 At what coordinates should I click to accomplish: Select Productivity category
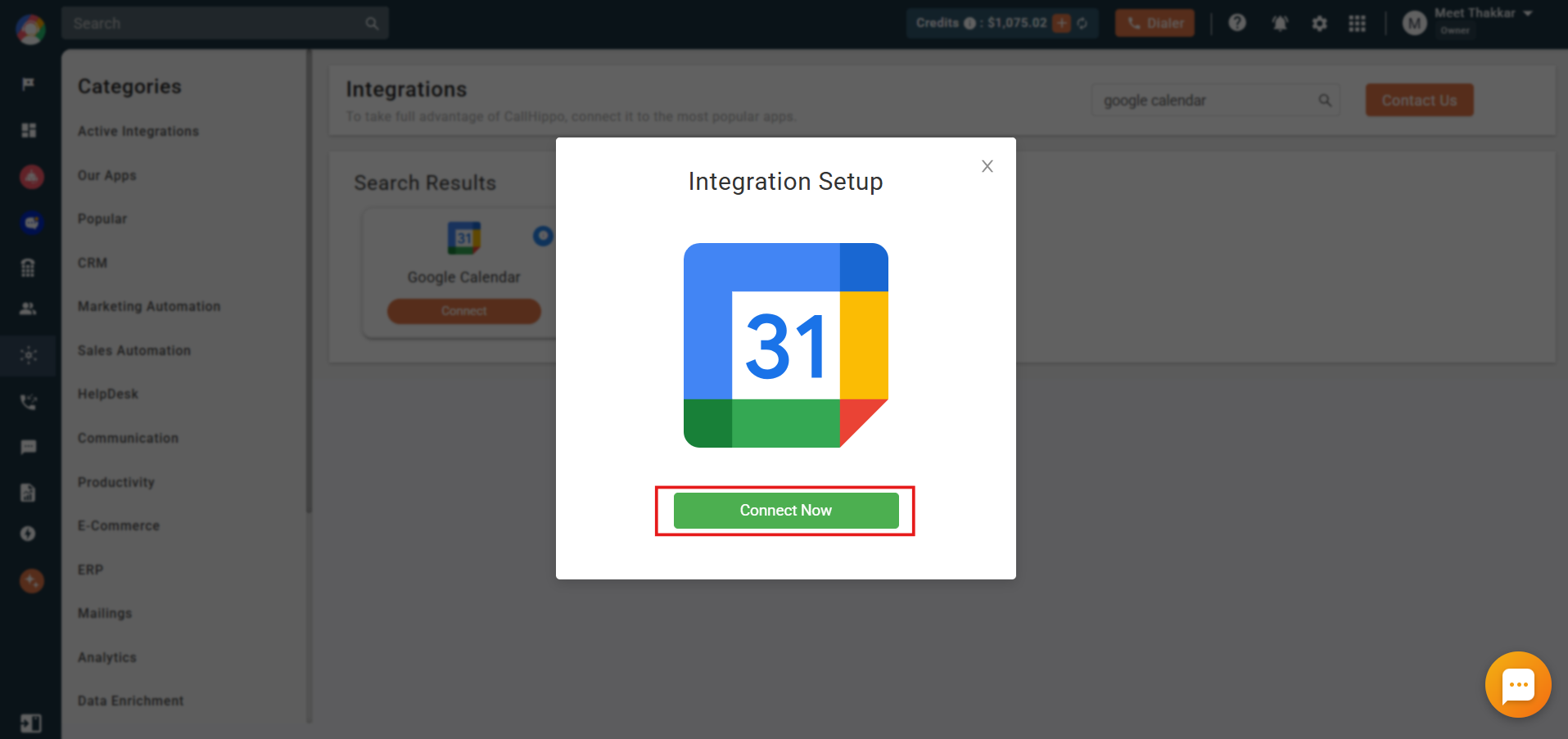[x=116, y=482]
